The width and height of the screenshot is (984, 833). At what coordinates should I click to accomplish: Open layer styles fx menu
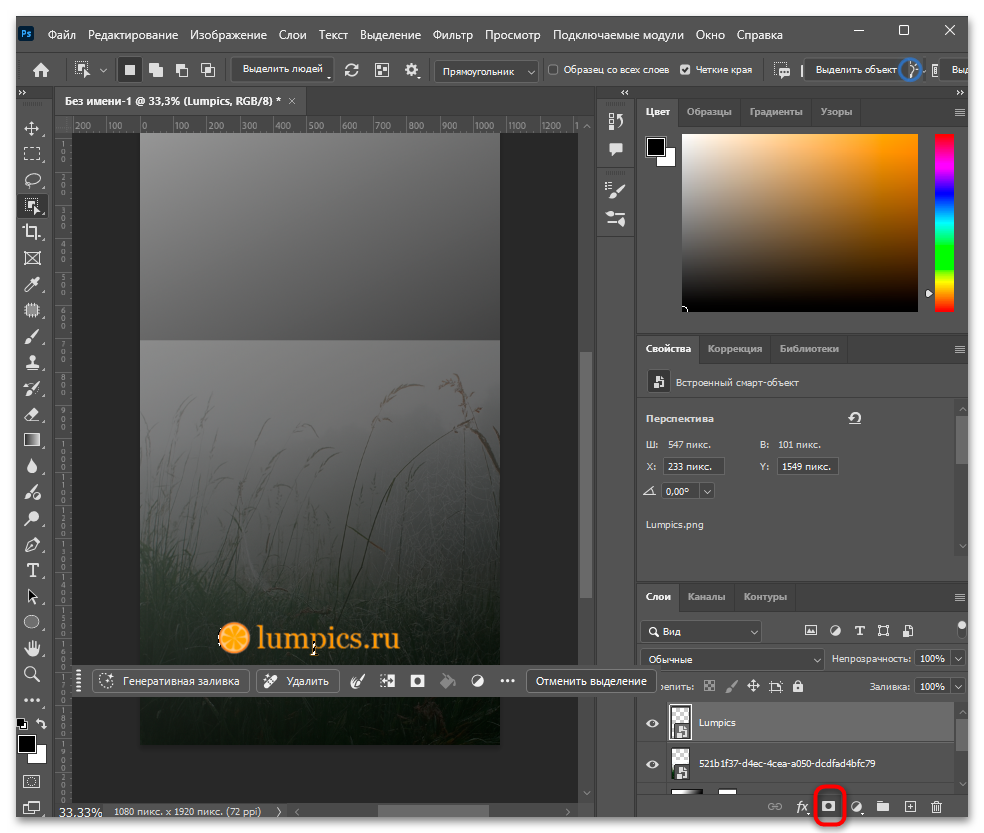coord(802,807)
